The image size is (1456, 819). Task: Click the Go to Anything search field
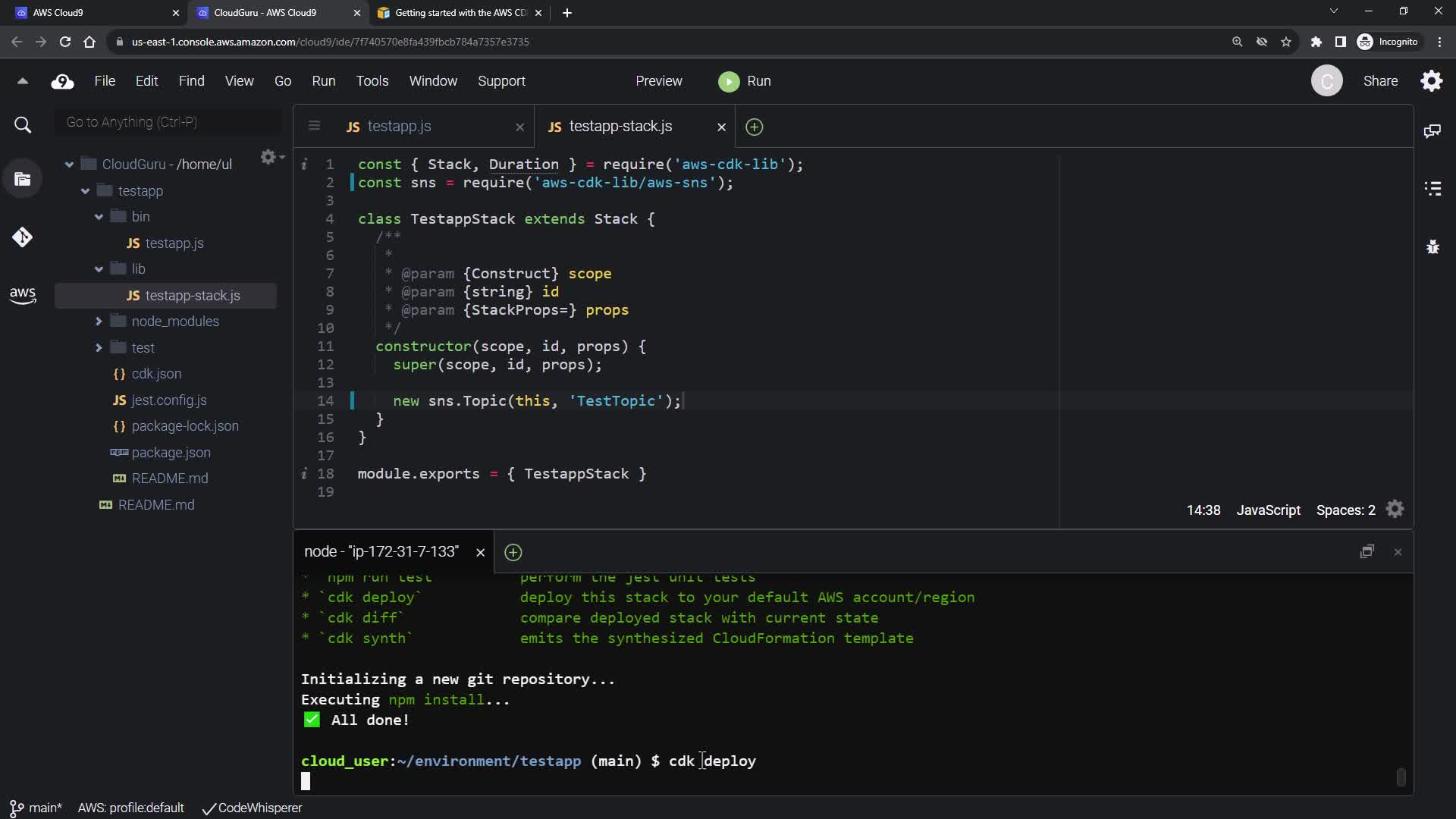[168, 122]
